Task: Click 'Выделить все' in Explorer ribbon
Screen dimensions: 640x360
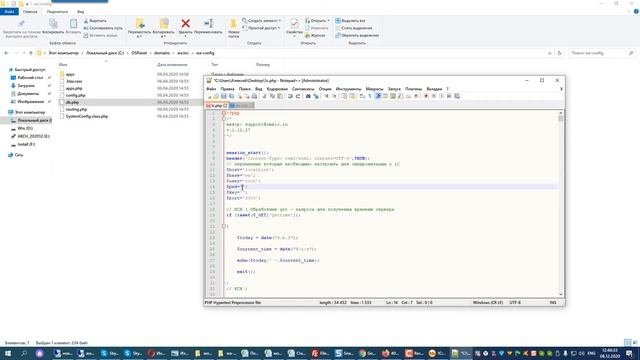Action: click(350, 20)
